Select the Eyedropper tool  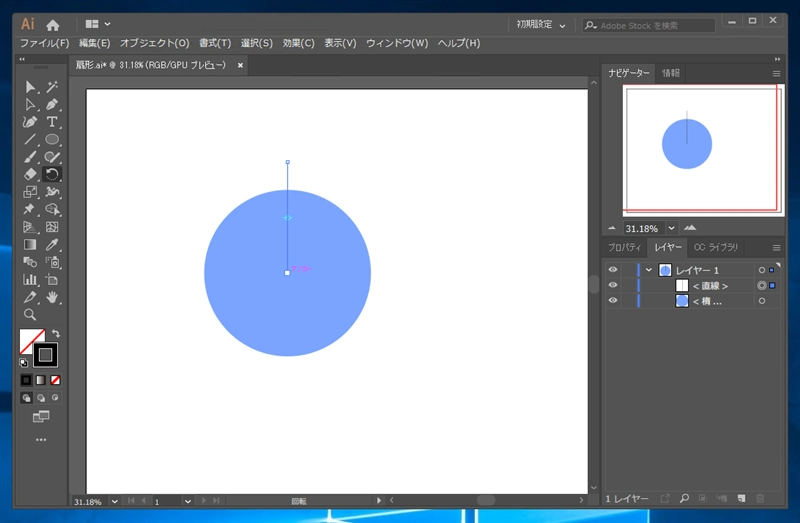tap(52, 244)
